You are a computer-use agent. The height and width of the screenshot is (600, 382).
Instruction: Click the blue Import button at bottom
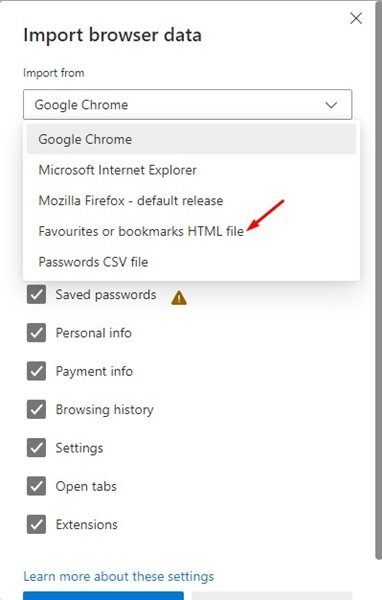(x=103, y=596)
